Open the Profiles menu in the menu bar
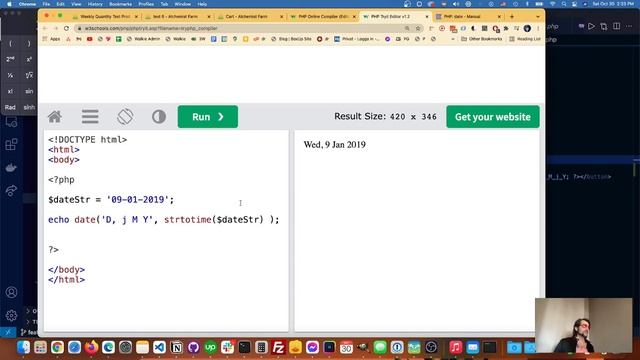Screen dimensions: 640x360 [x=146, y=4]
